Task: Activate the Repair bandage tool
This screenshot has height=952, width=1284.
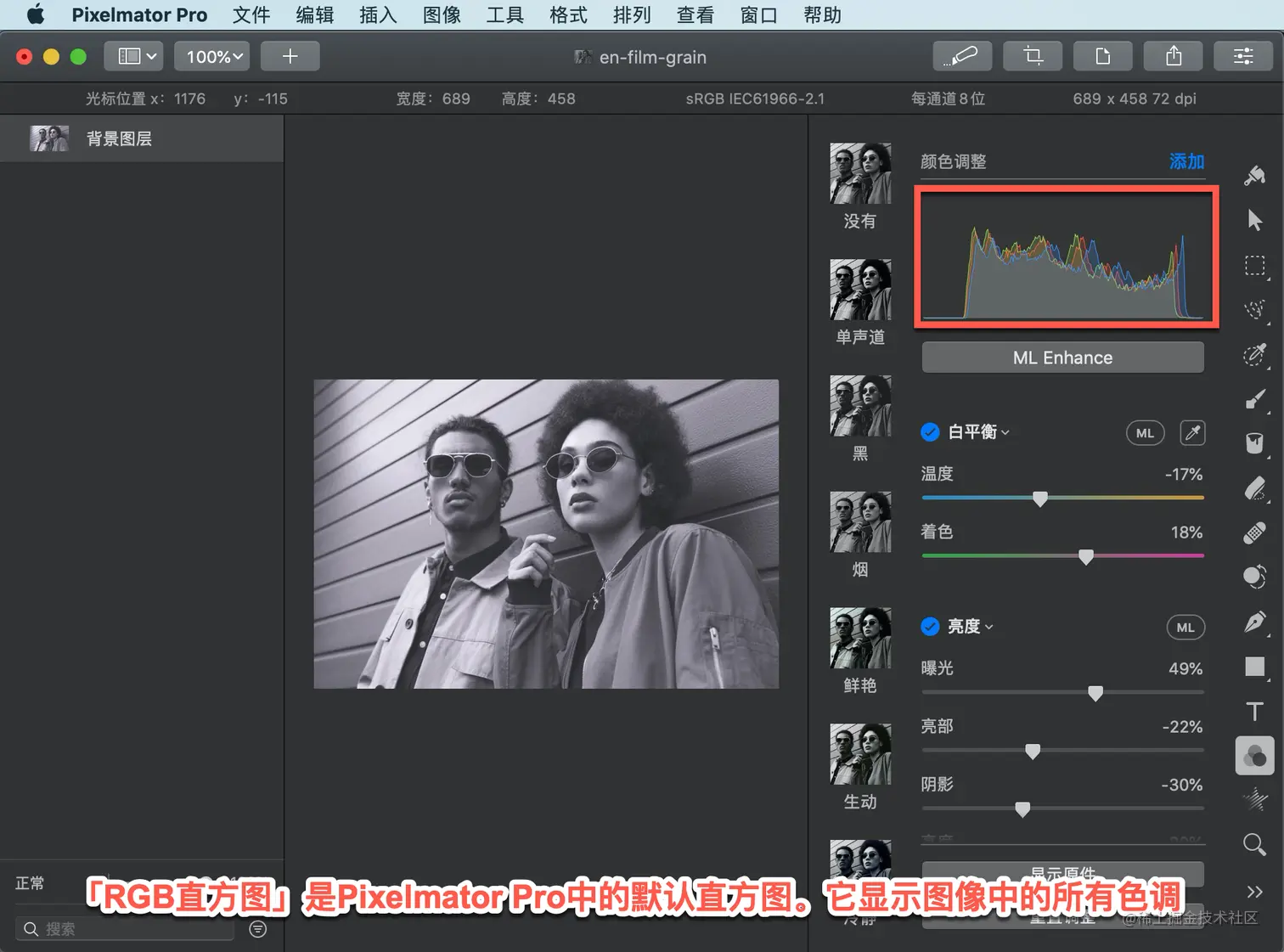Action: (1254, 532)
